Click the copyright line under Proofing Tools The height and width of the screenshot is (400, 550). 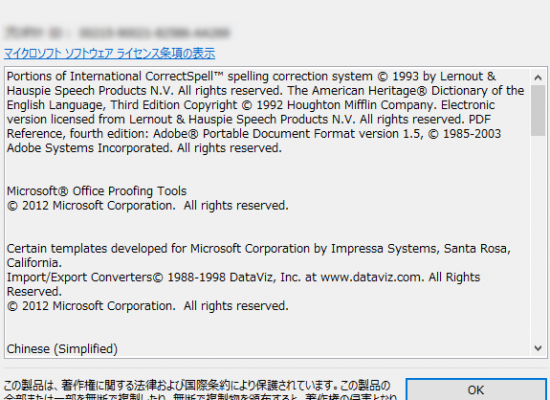click(148, 206)
